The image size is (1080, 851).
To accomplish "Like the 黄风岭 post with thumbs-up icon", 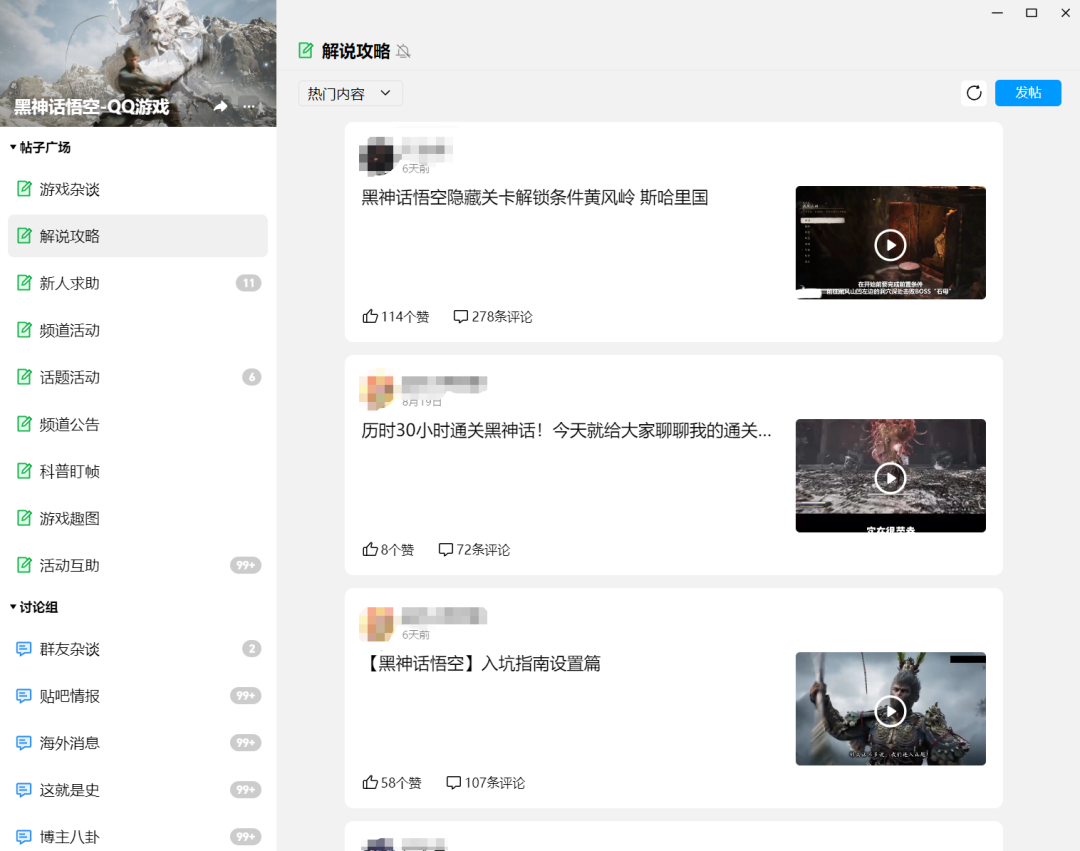I will coord(370,316).
